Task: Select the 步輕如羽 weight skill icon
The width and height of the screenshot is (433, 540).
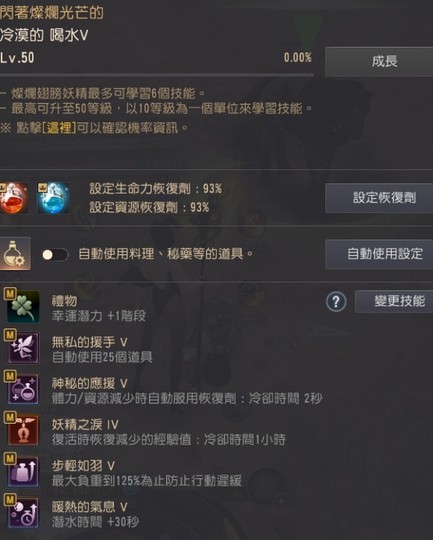Action: [23, 471]
